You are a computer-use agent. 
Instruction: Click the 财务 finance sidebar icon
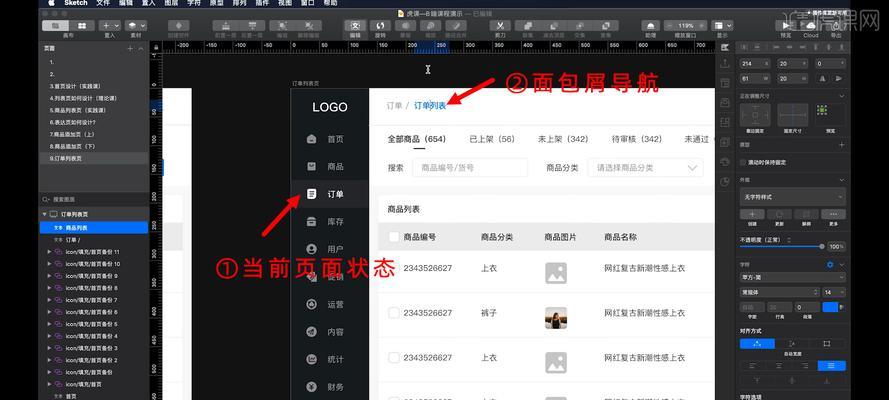[x=311, y=387]
